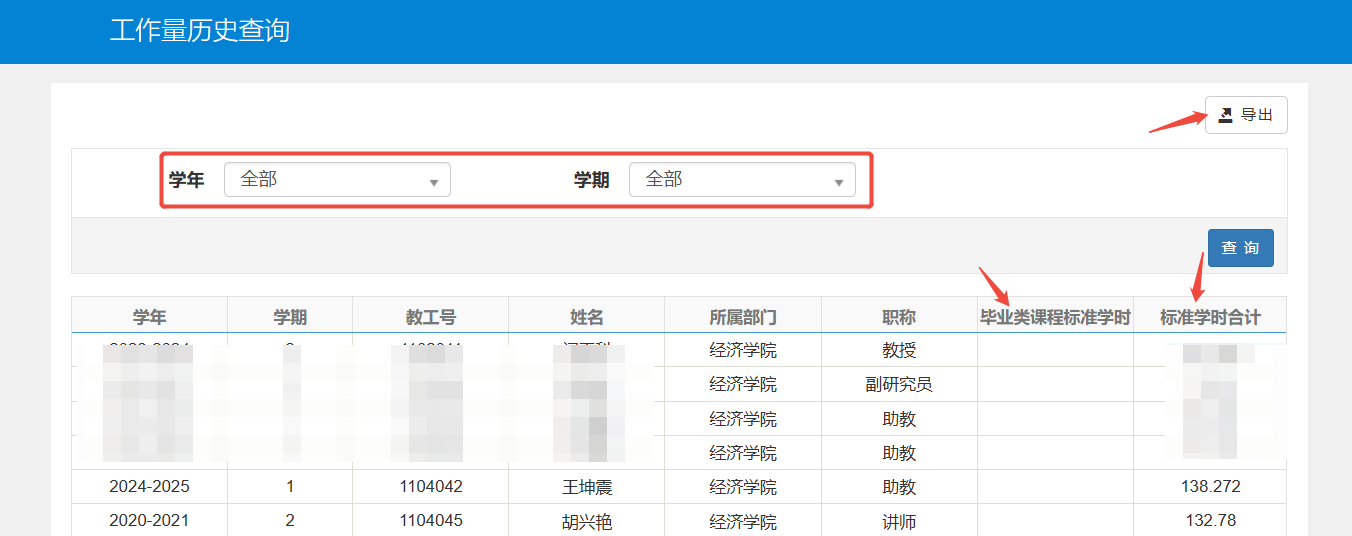The width and height of the screenshot is (1352, 536).
Task: Click the 学期 column header
Action: 290,317
